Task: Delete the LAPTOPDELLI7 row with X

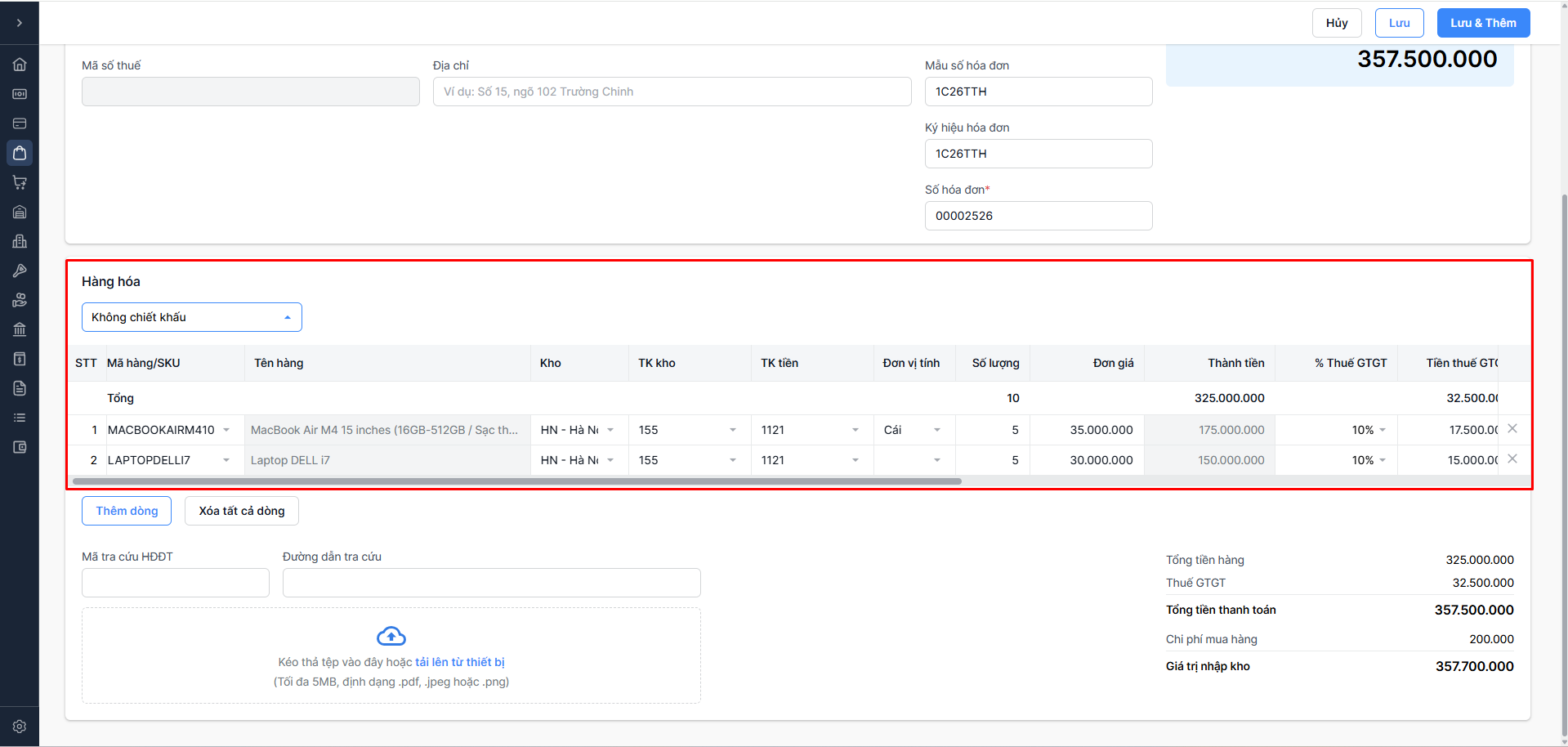Action: click(1512, 458)
